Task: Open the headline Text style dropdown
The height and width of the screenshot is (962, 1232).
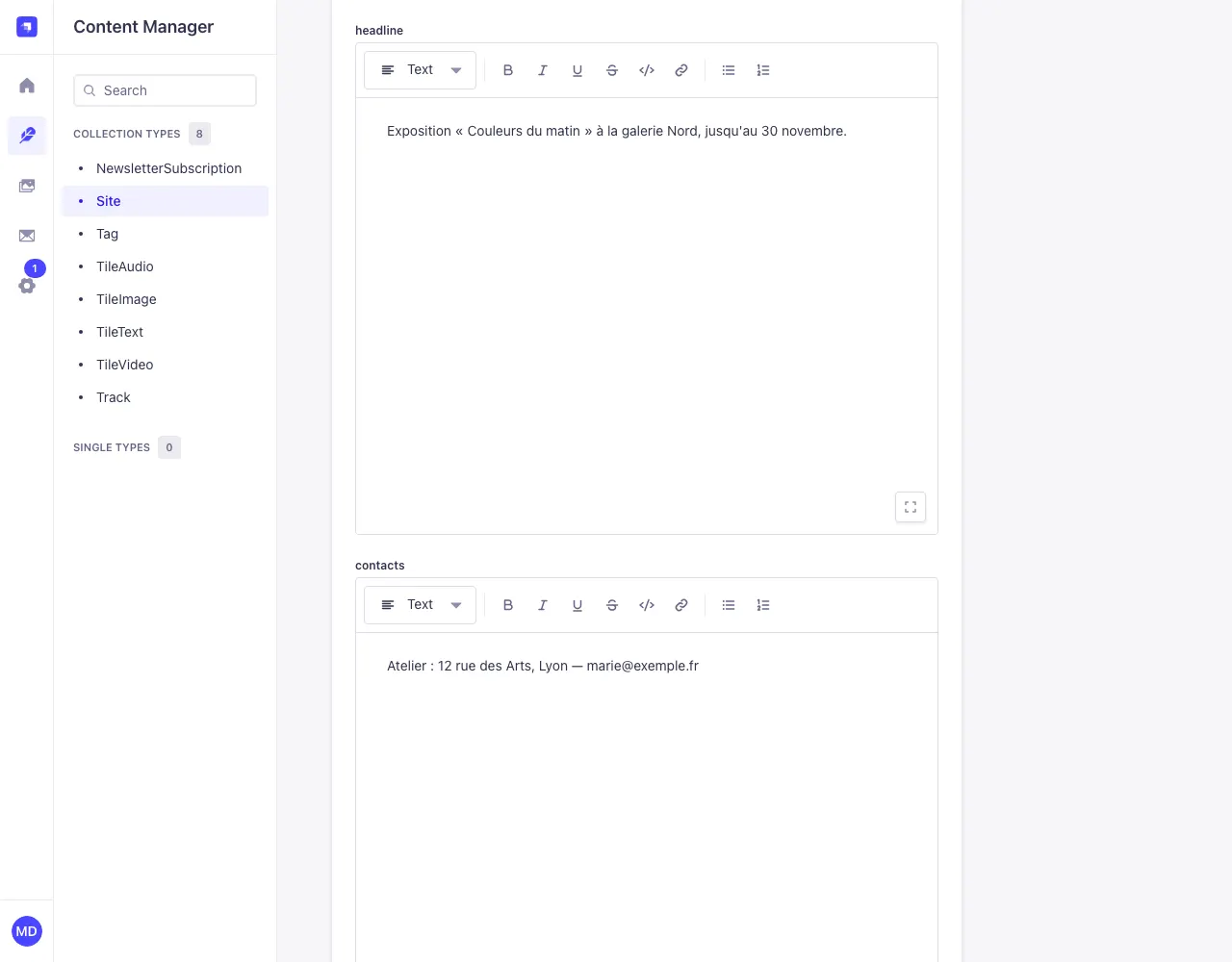Action: click(420, 70)
